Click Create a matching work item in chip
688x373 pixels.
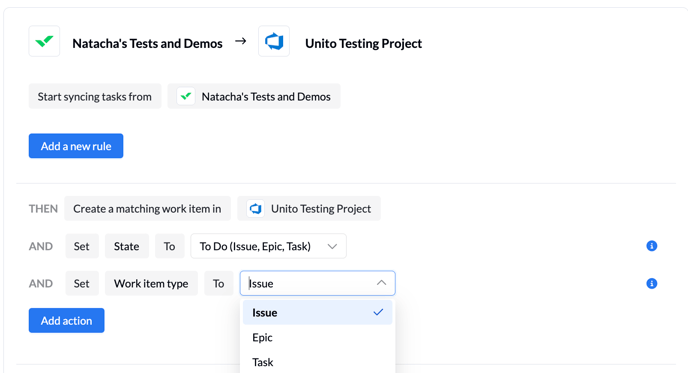(147, 208)
